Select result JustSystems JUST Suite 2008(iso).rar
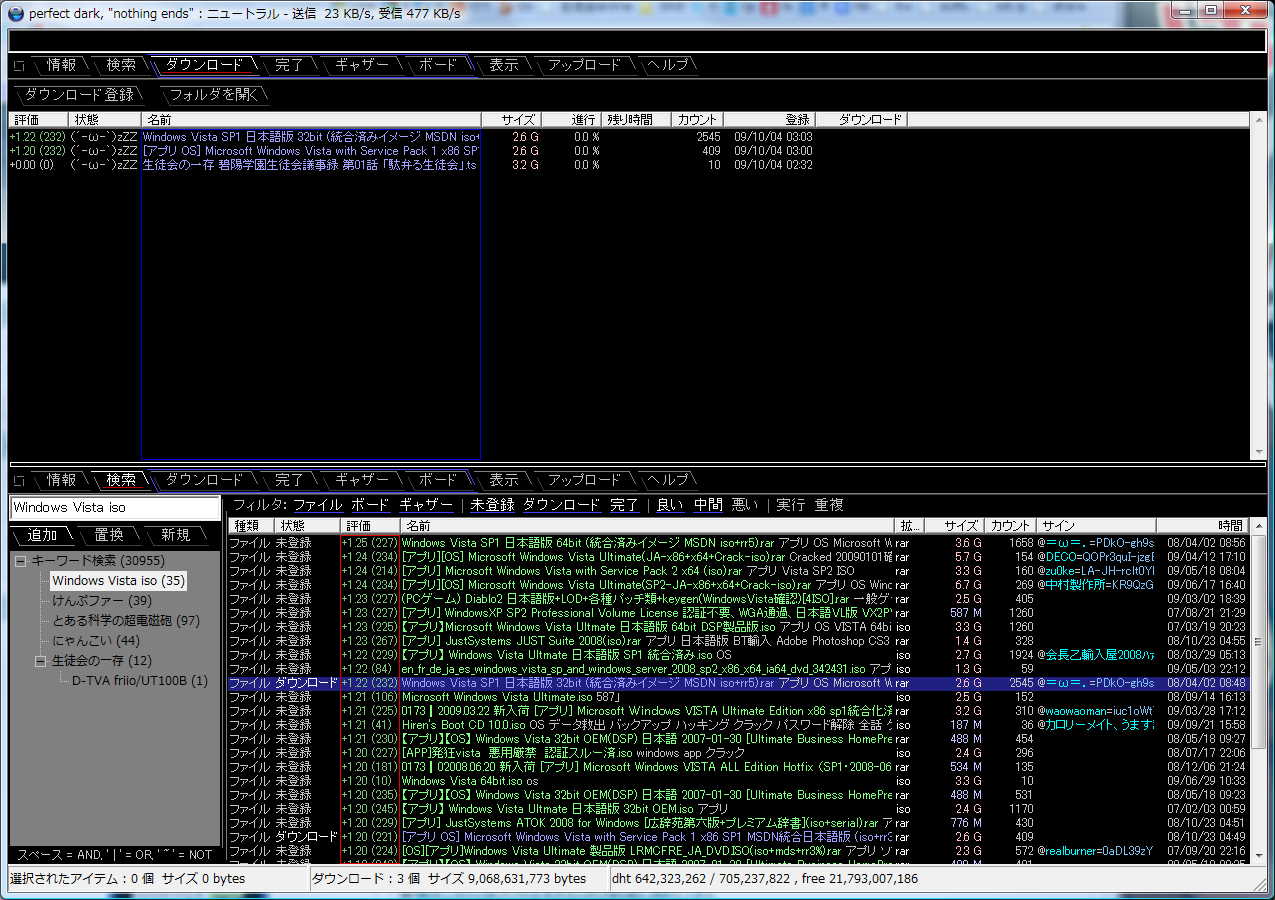 738,641
